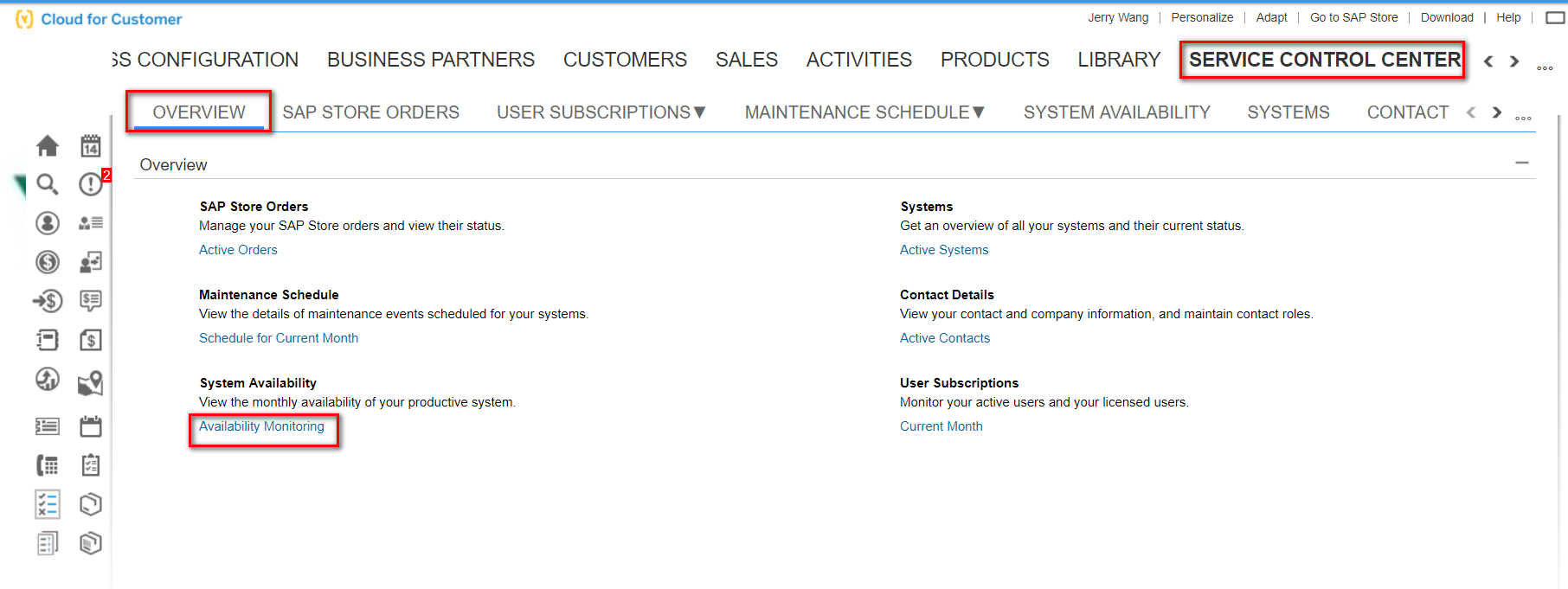The height and width of the screenshot is (589, 1568).
Task: Open the Active Systems link
Action: click(944, 250)
